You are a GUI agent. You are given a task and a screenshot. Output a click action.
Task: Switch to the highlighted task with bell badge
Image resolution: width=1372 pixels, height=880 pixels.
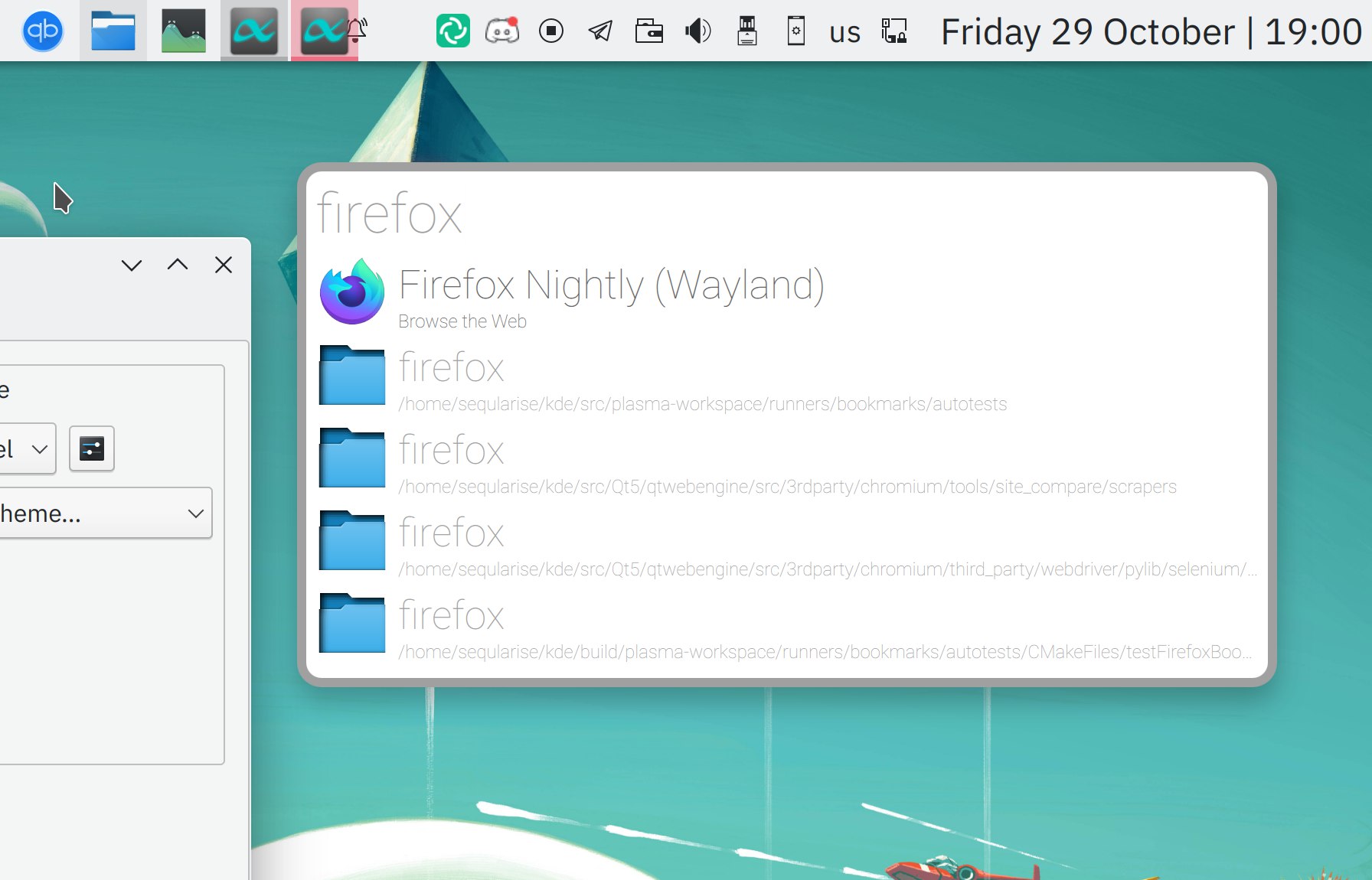click(x=325, y=31)
